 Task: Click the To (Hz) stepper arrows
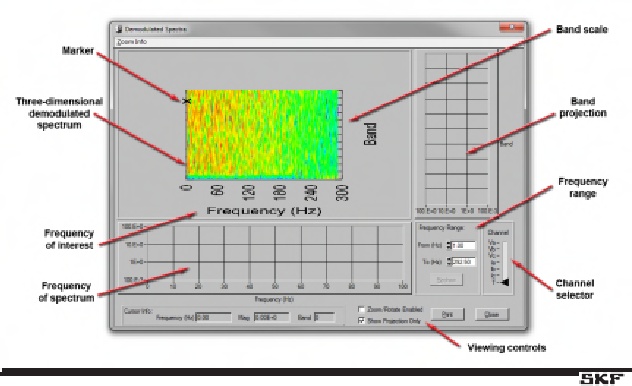[449, 262]
